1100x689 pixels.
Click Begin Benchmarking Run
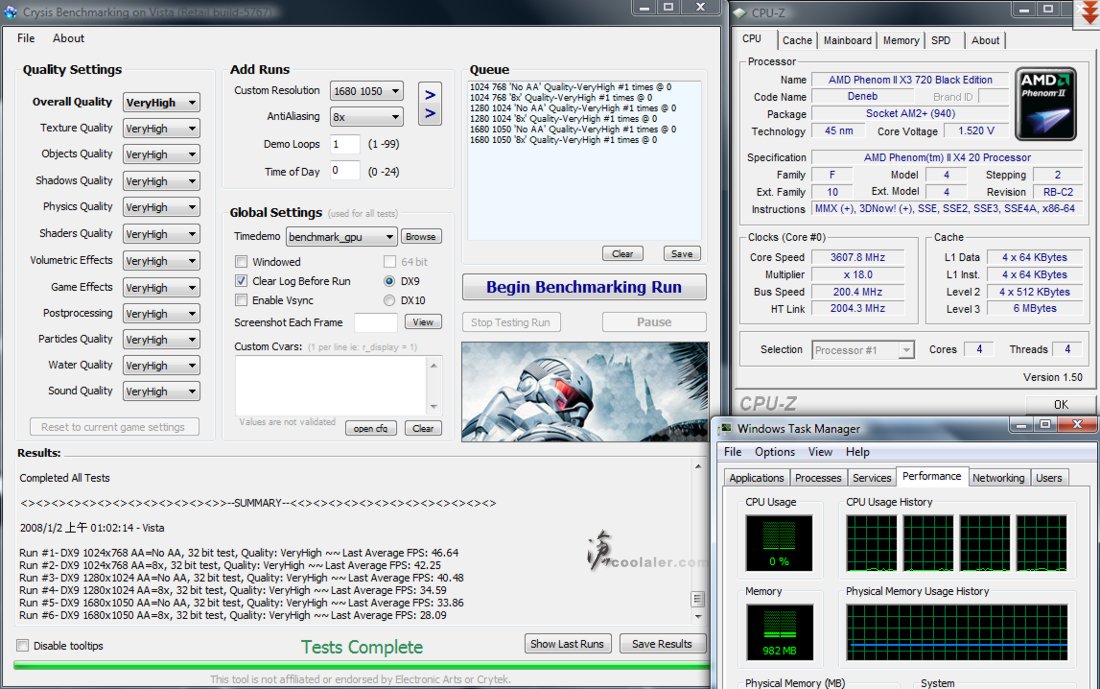pos(584,287)
